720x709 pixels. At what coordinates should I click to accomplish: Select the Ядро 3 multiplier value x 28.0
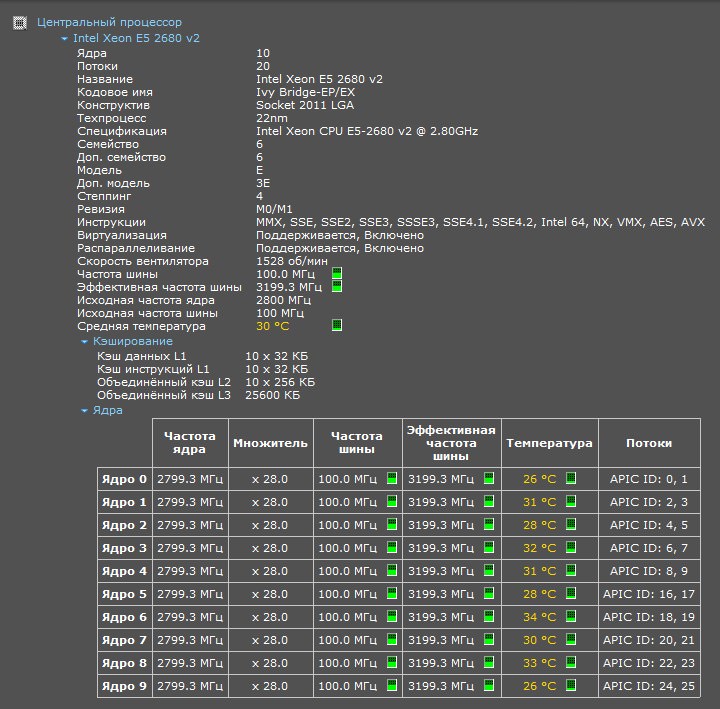coord(270,548)
